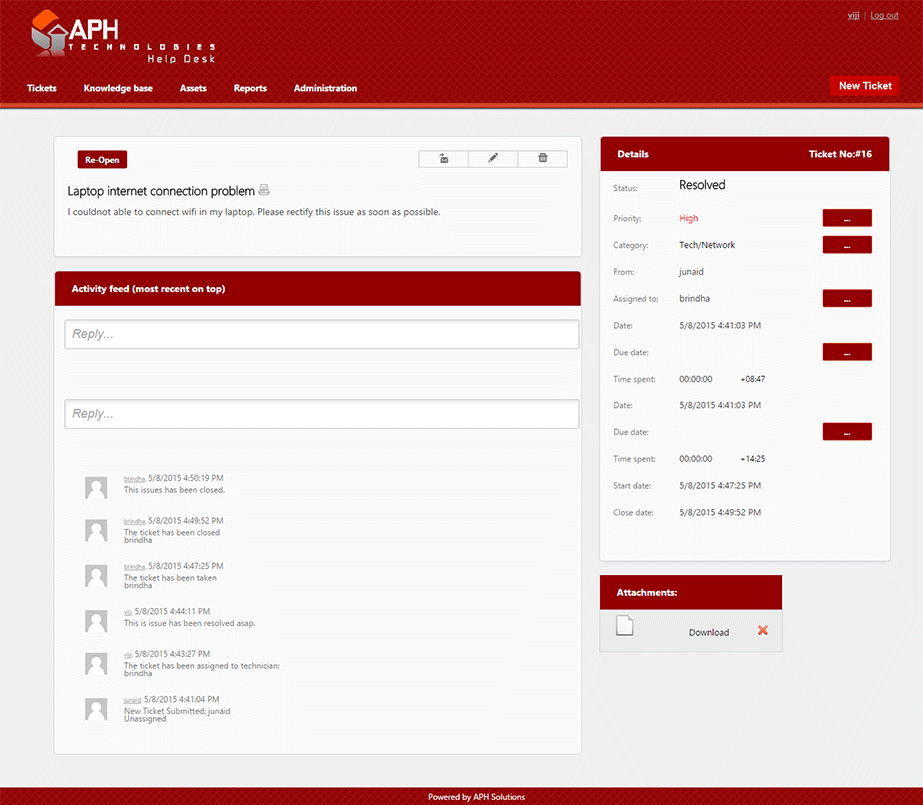Click brindha's avatar on the topmost activity entry
Screen dimensions: 923x805
(x=96, y=487)
